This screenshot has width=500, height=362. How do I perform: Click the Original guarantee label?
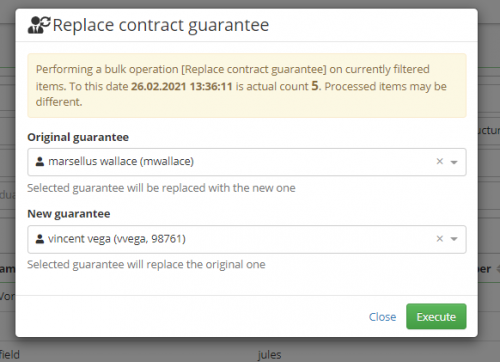[x=78, y=137]
